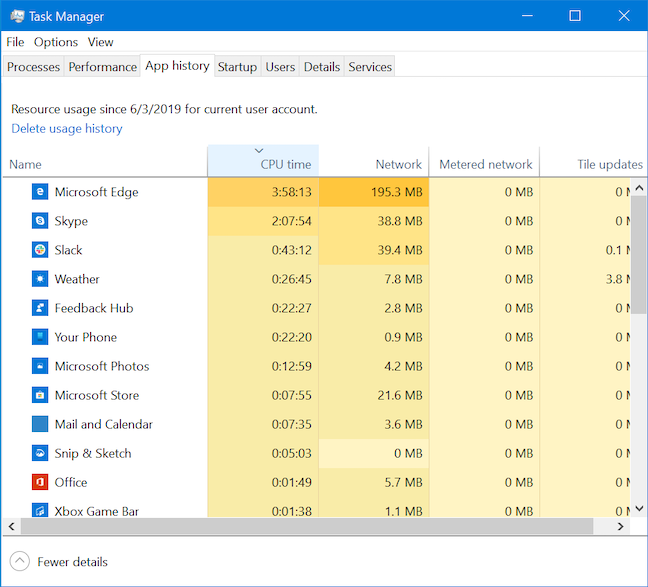The width and height of the screenshot is (648, 587).
Task: Click the Snip & Sketch app icon
Action: [x=40, y=453]
